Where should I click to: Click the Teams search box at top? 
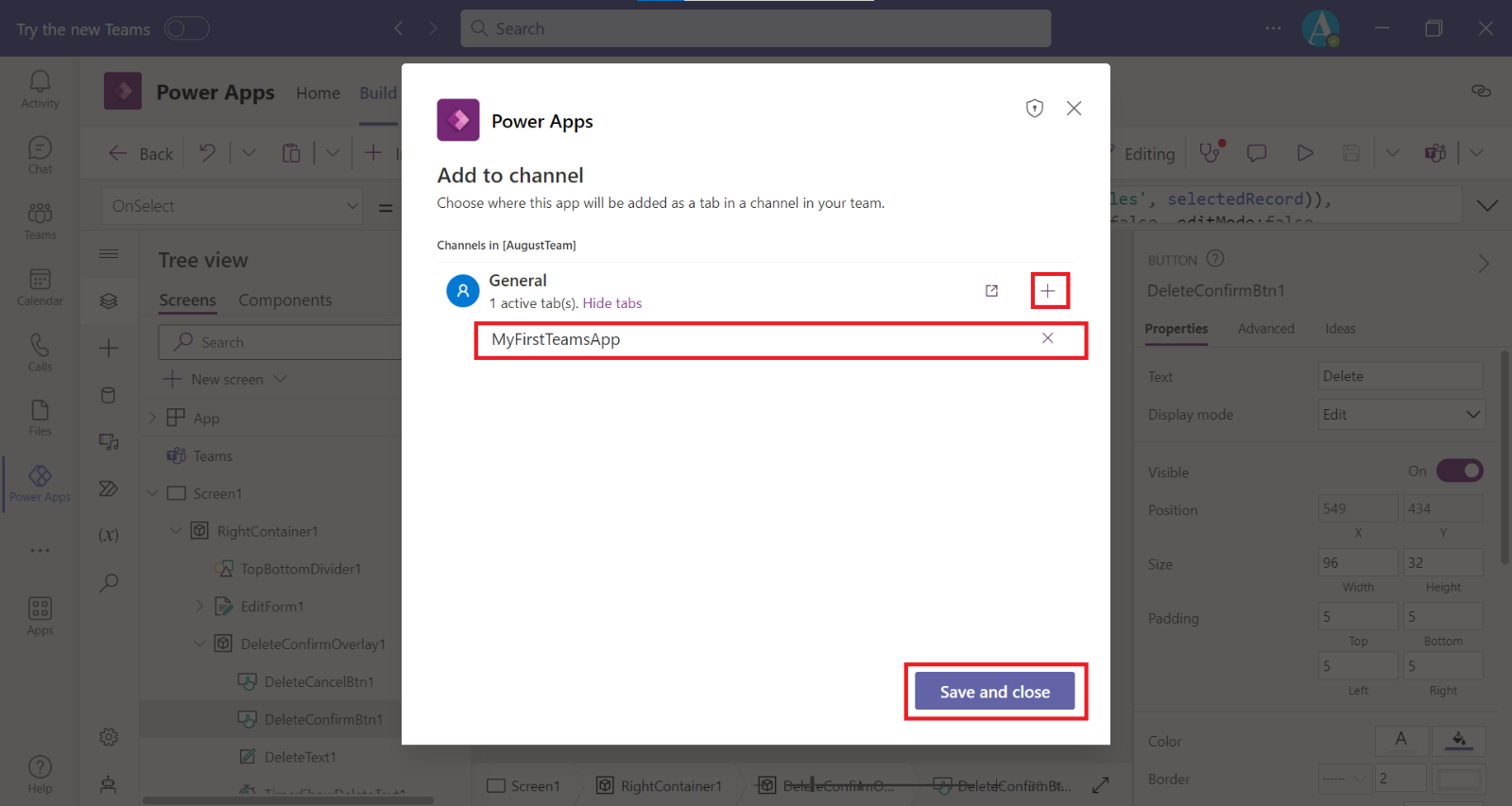755,28
